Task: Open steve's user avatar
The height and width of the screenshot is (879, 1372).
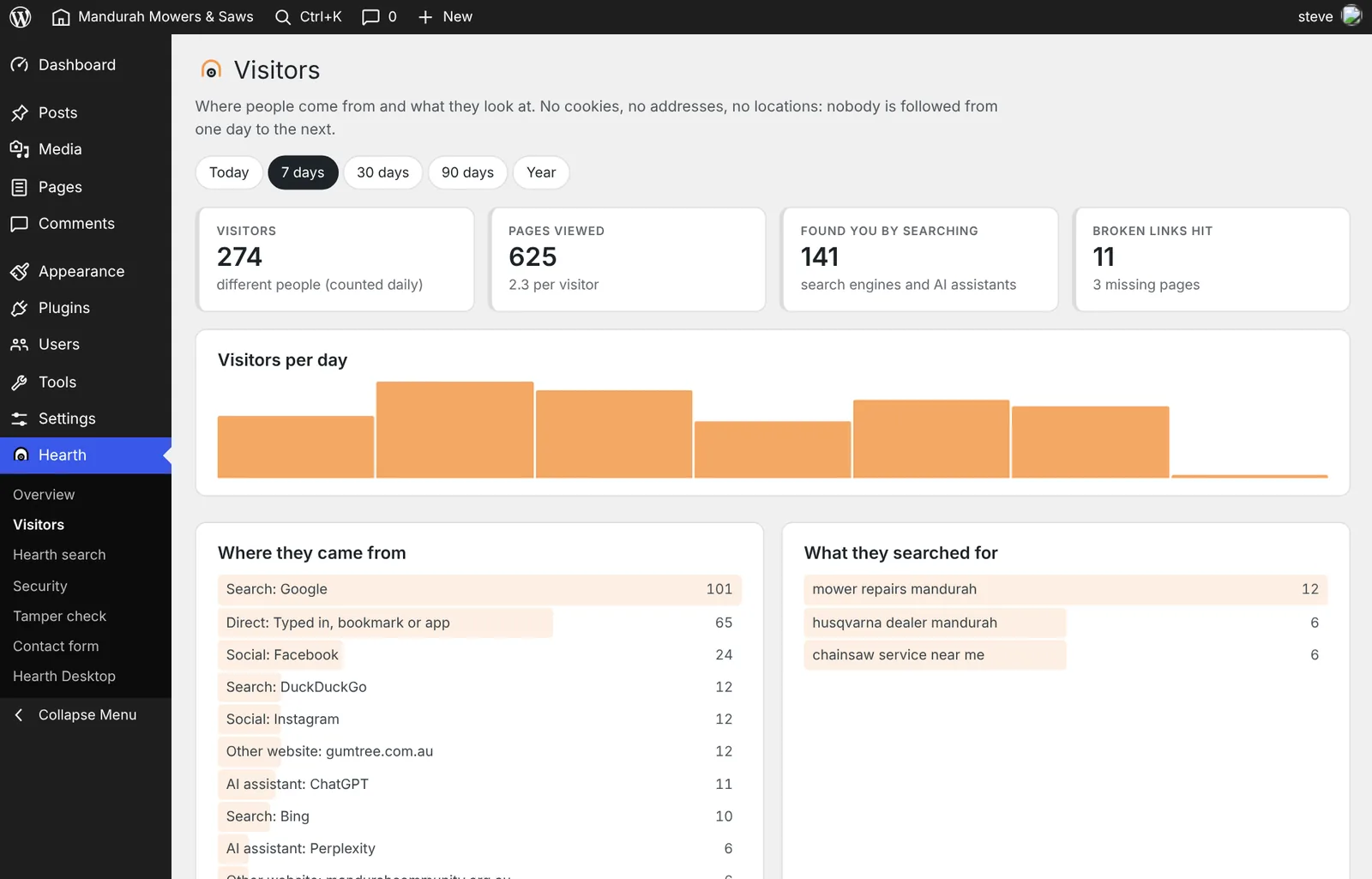Action: (x=1351, y=16)
